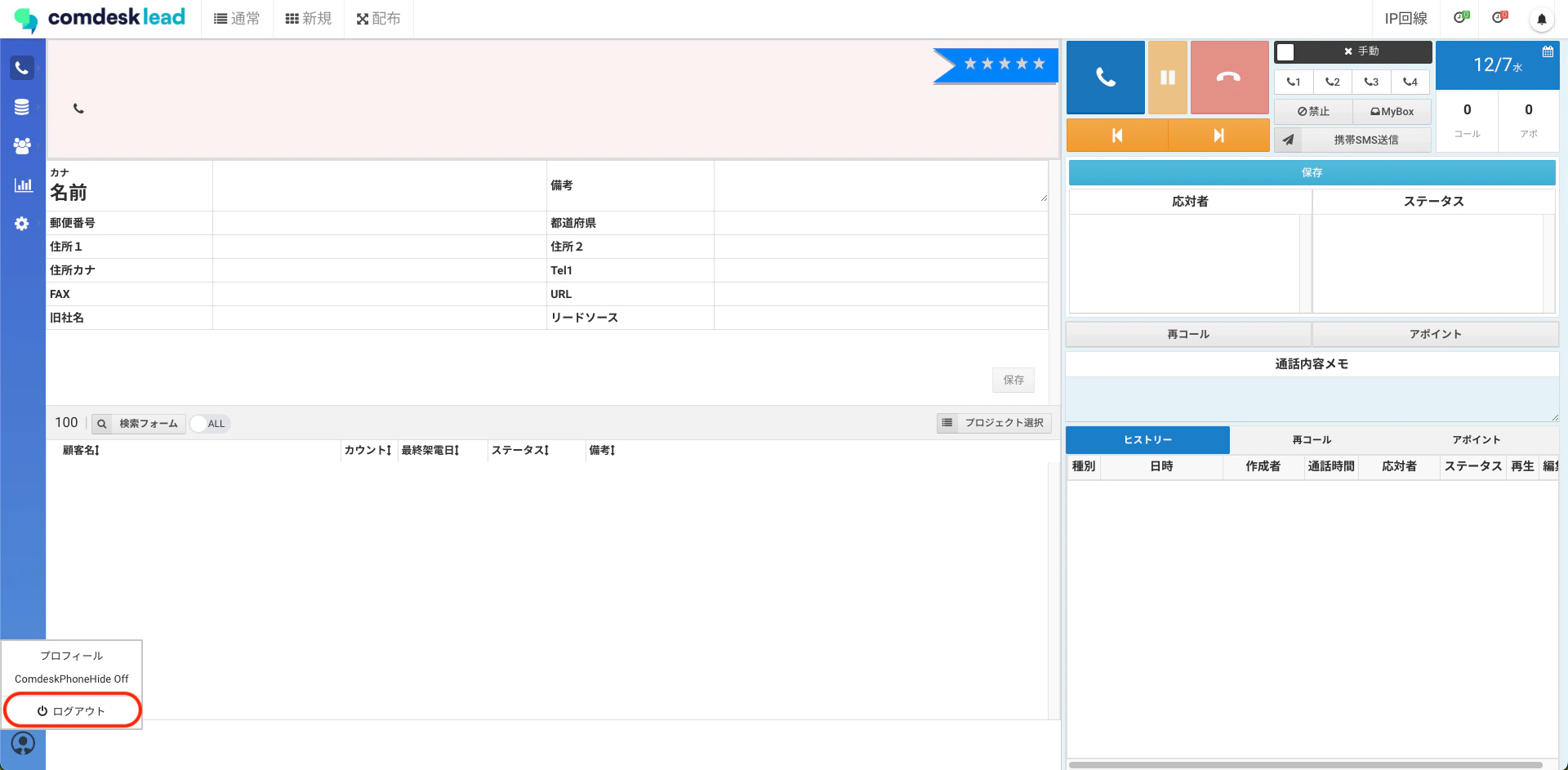Screen dimensions: 1568x770
Task: Click the URL input field
Action: [880, 294]
